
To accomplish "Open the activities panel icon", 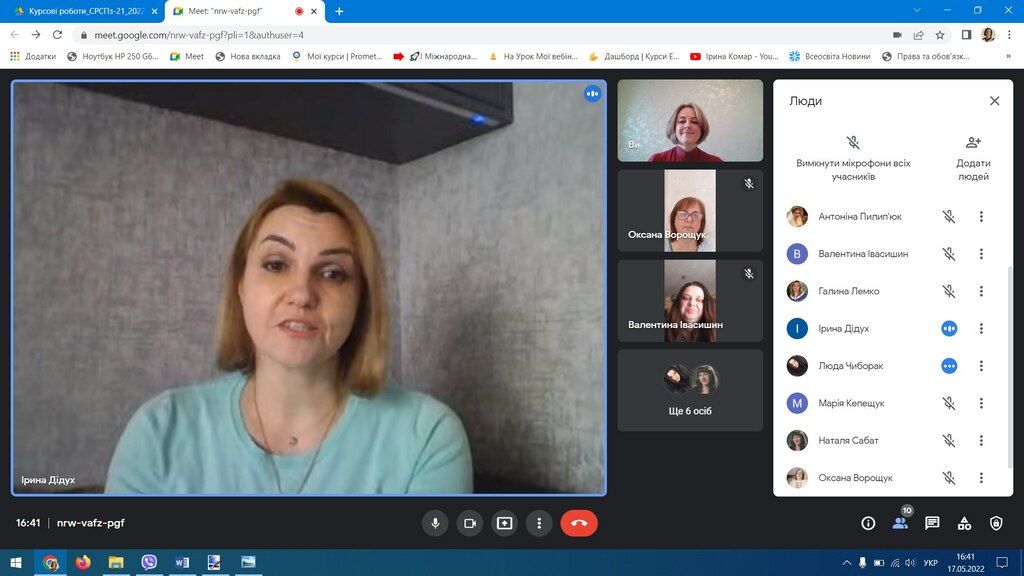I will click(964, 523).
